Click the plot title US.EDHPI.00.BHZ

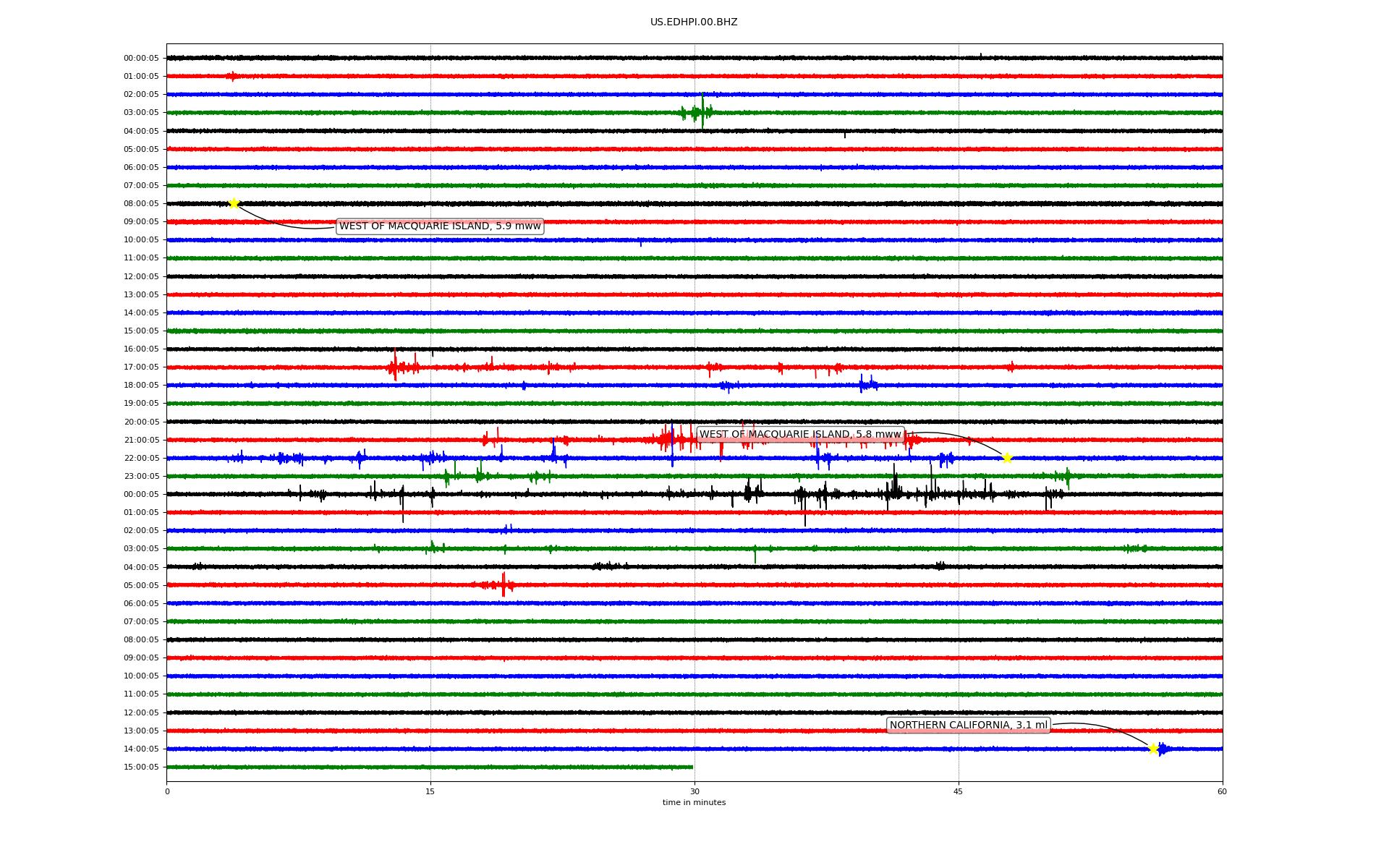pyautogui.click(x=694, y=22)
